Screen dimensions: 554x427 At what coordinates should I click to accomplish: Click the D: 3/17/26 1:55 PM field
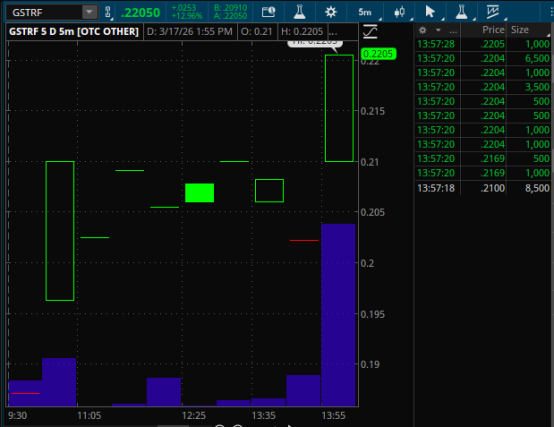190,32
